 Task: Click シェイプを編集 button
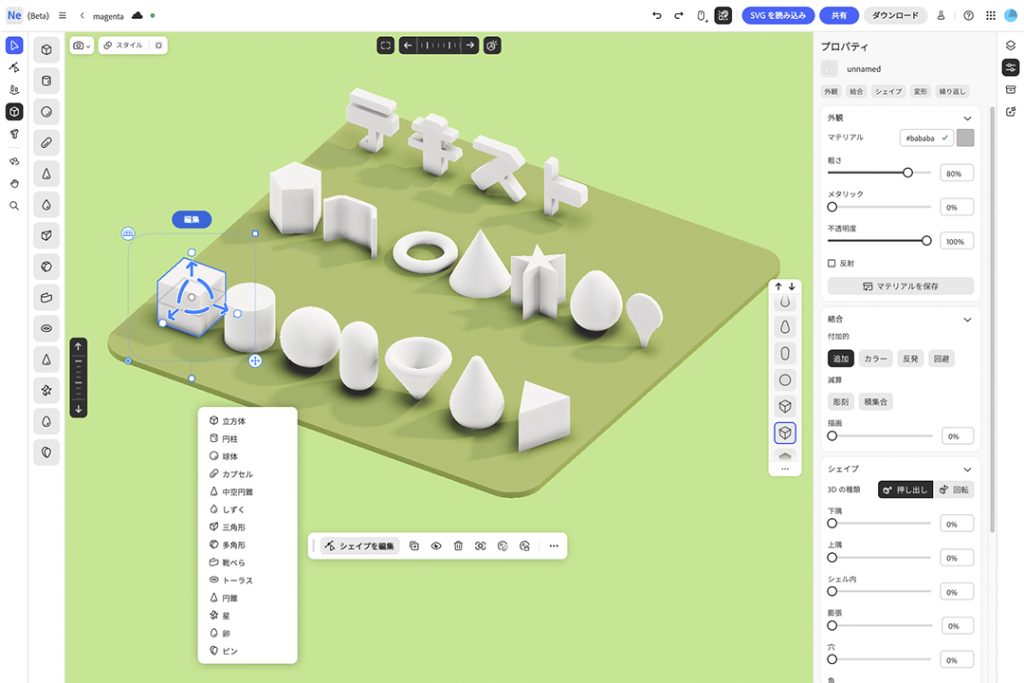click(x=360, y=546)
